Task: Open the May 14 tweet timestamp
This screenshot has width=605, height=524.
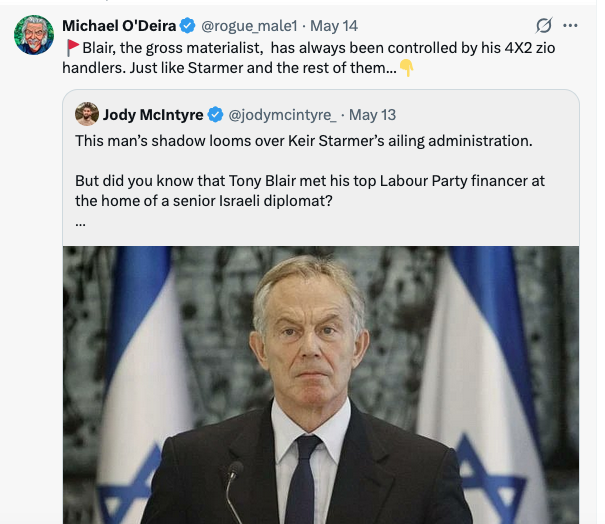Action: (x=334, y=26)
